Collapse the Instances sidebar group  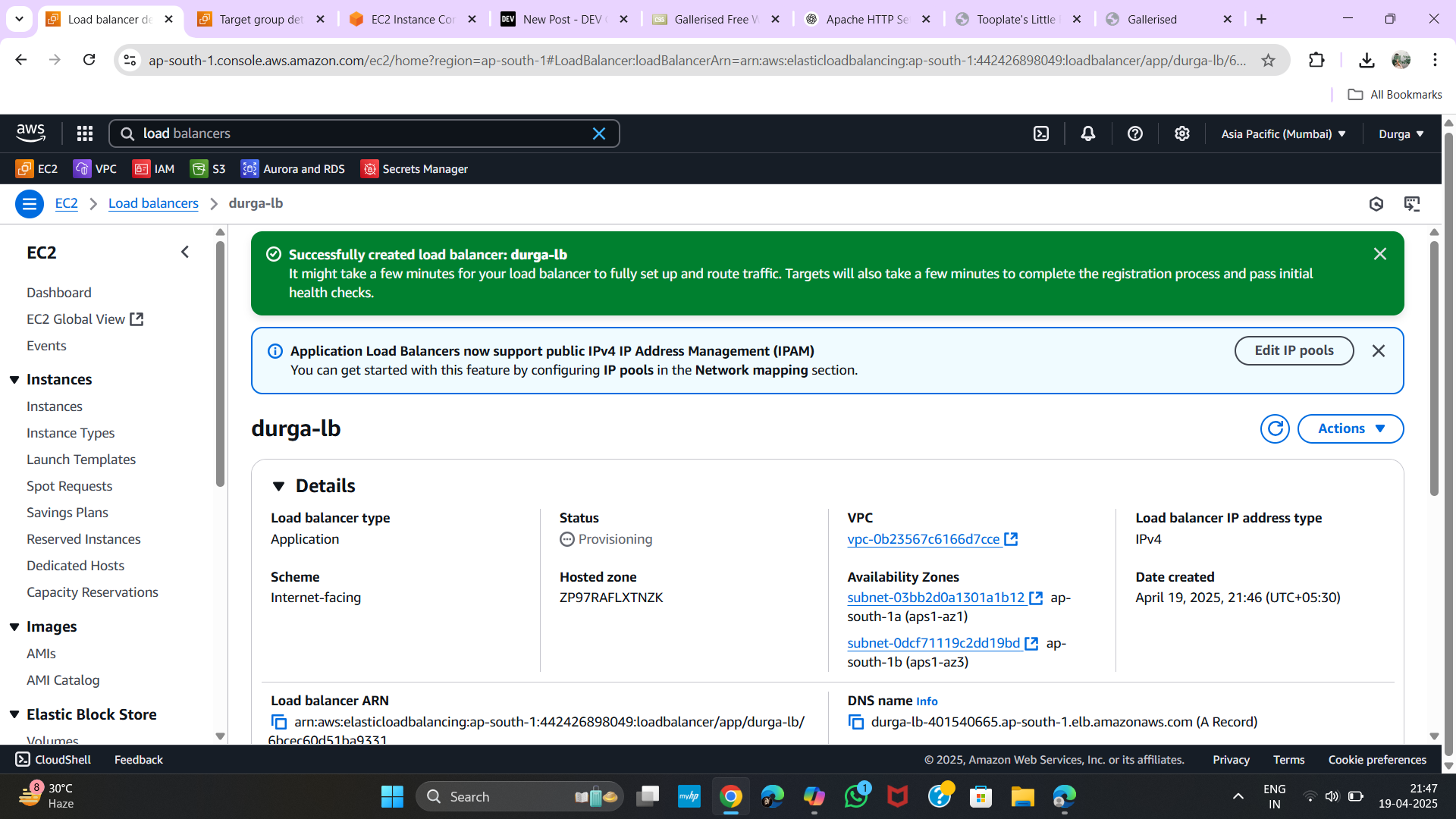tap(14, 380)
